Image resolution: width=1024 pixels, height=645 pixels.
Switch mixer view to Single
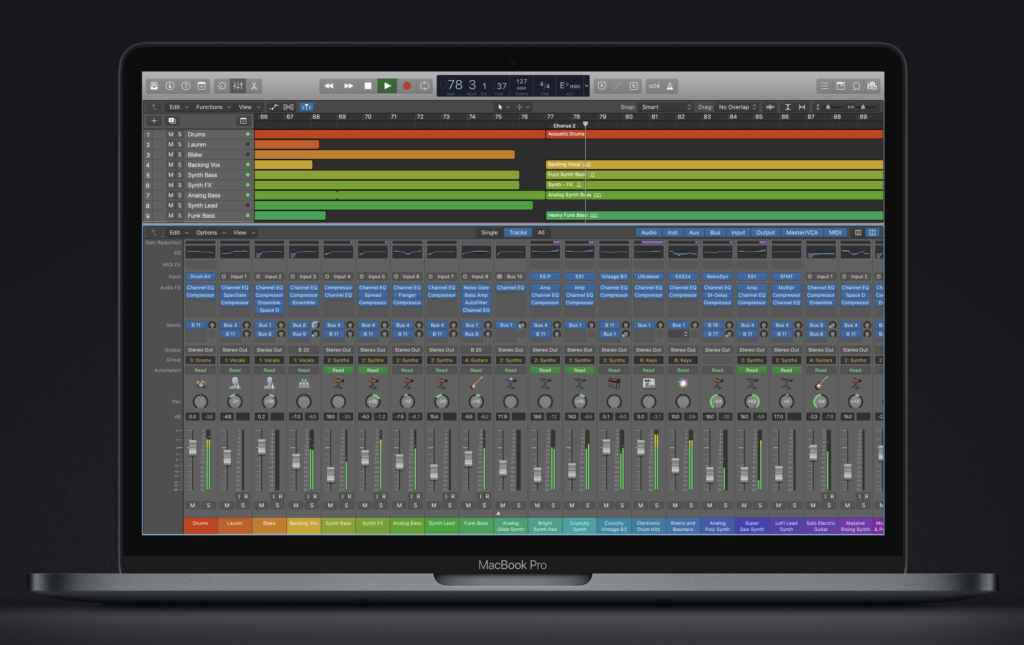pos(489,232)
